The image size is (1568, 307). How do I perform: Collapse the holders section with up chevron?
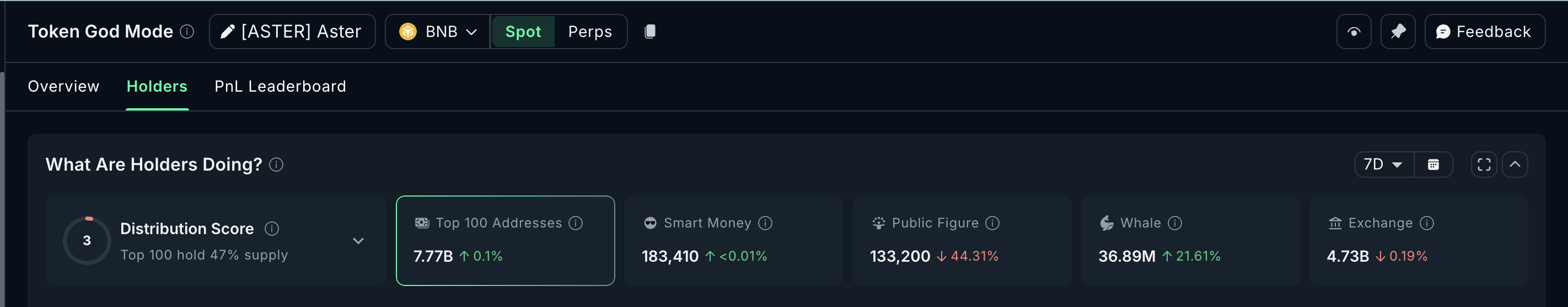(1515, 165)
